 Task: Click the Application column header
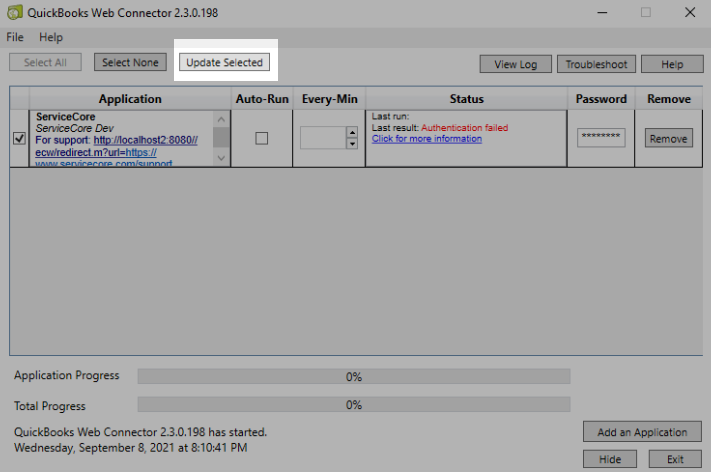(130, 99)
